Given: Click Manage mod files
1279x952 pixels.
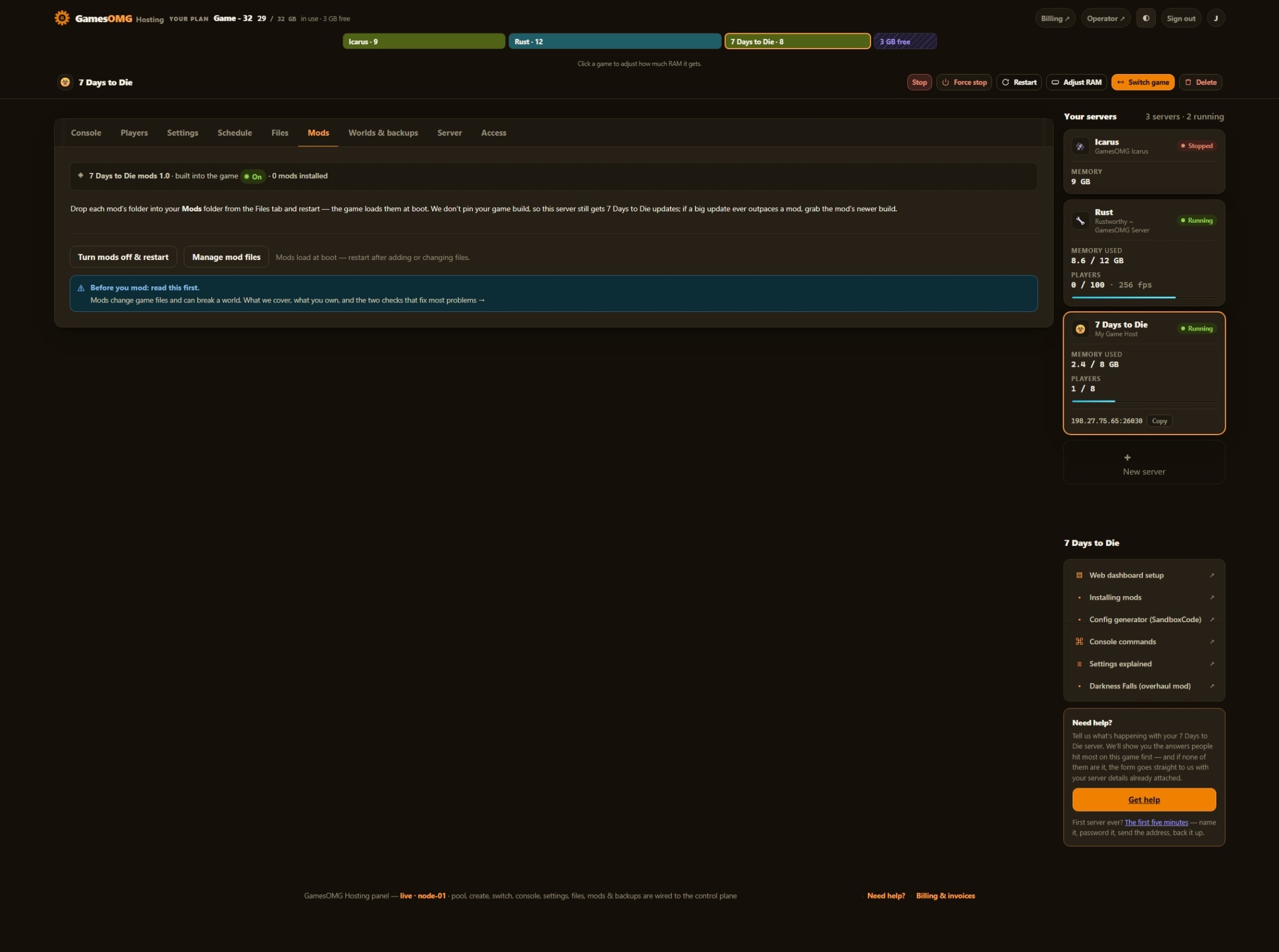Looking at the screenshot, I should coord(226,257).
